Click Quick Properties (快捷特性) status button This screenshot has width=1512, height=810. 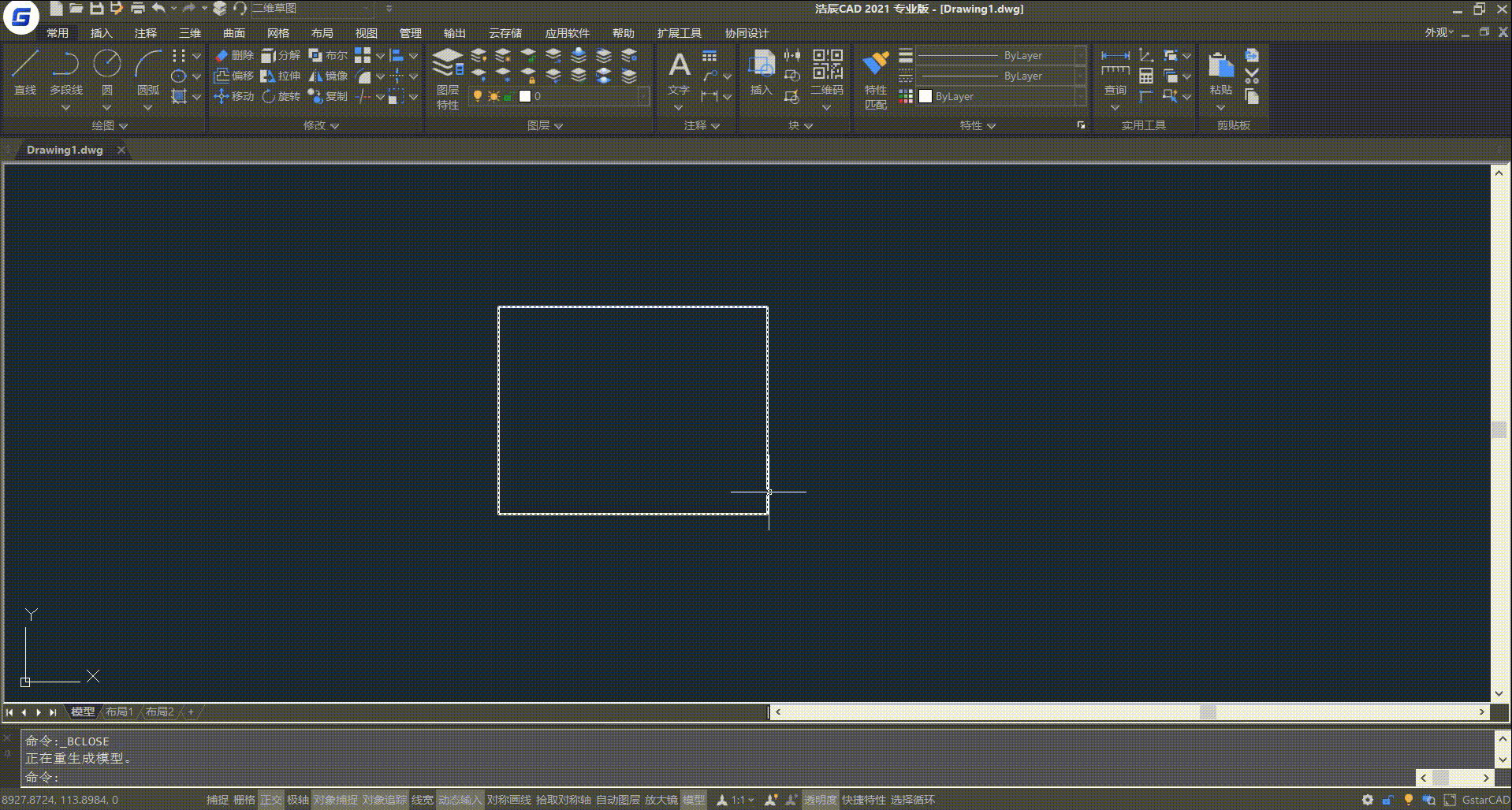(x=863, y=800)
